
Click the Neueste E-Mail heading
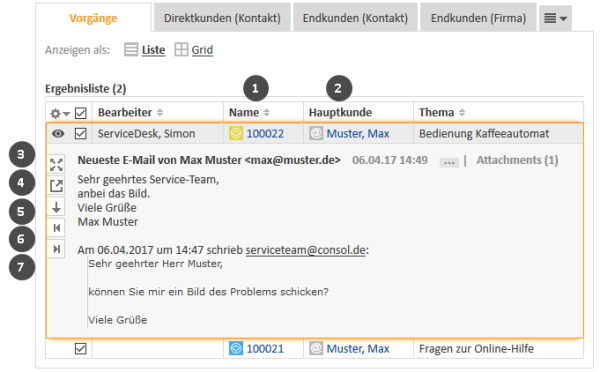[209, 160]
